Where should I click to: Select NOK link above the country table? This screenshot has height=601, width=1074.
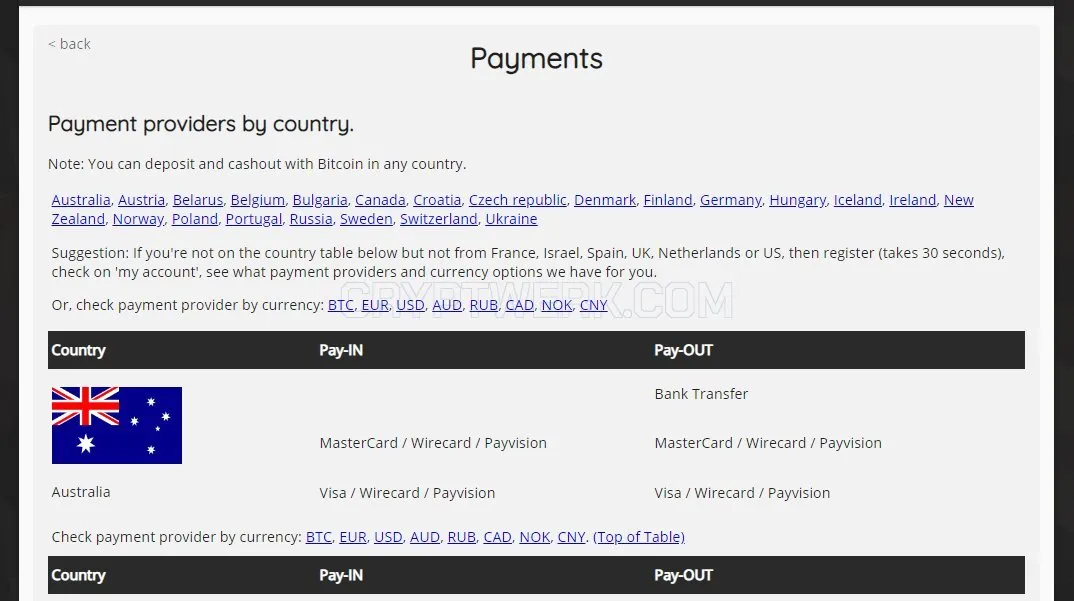pyautogui.click(x=557, y=305)
